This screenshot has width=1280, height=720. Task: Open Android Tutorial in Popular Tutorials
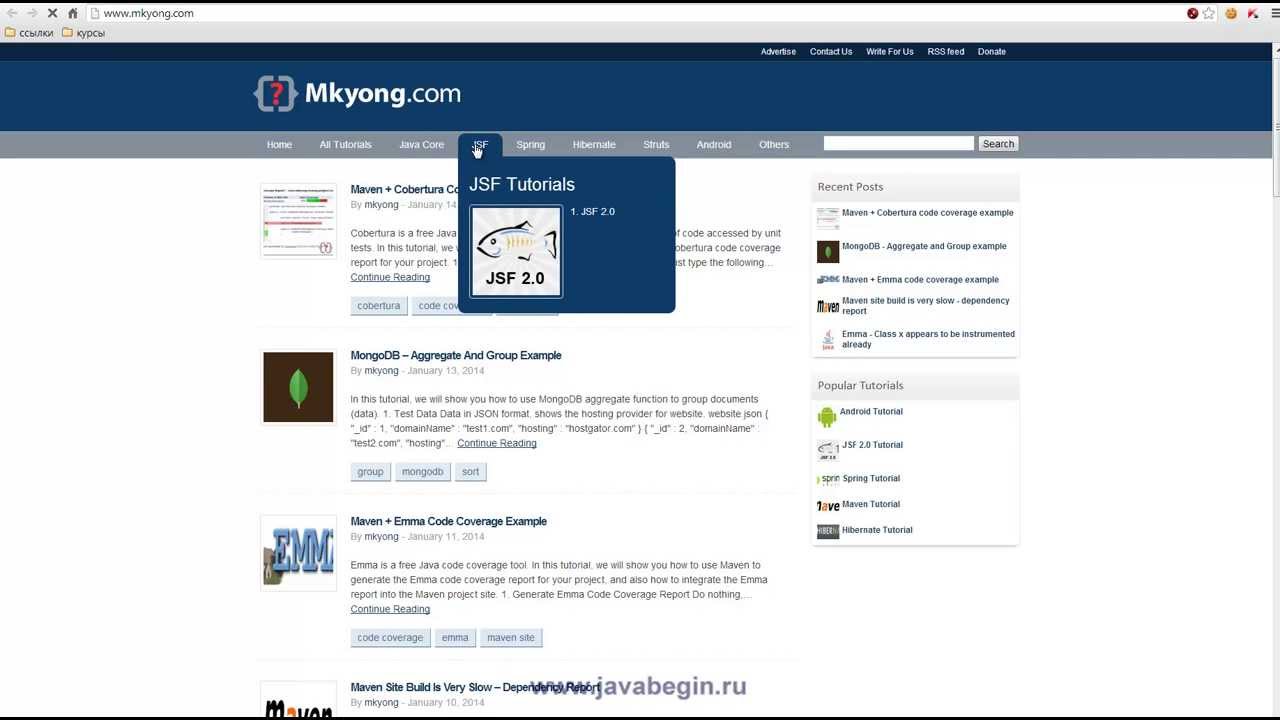point(872,412)
